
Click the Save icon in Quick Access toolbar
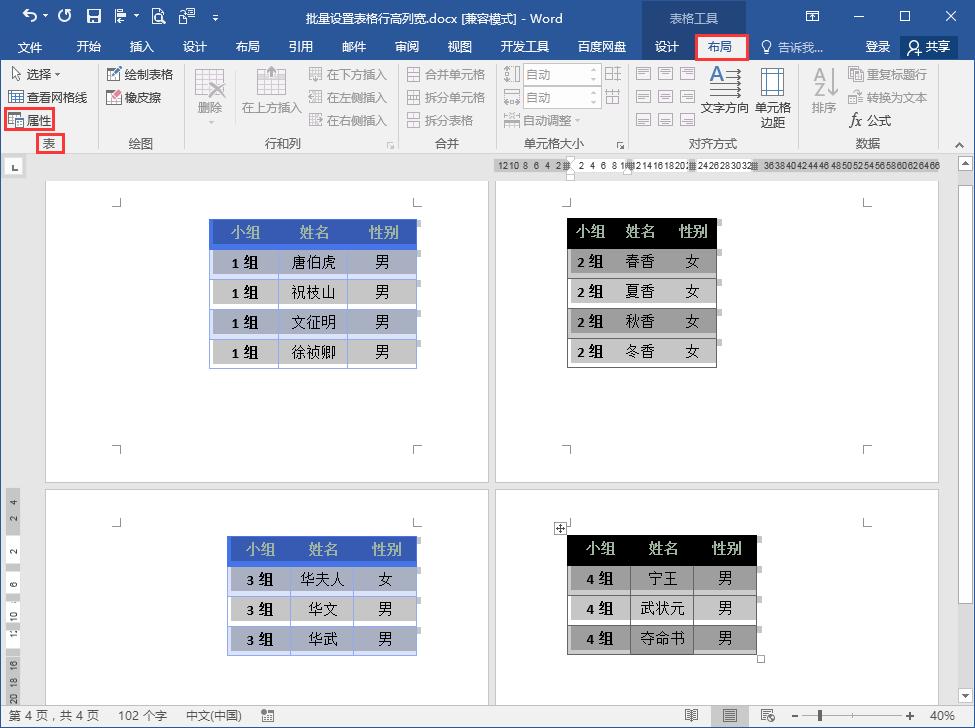(93, 17)
